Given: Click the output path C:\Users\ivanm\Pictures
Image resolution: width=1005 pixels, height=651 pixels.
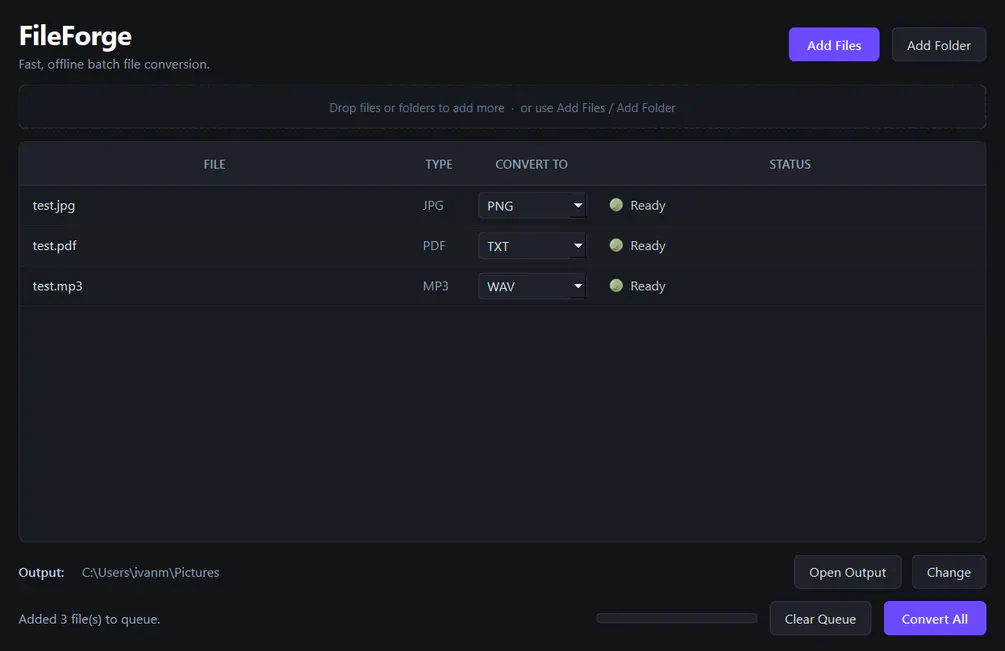Looking at the screenshot, I should (151, 572).
